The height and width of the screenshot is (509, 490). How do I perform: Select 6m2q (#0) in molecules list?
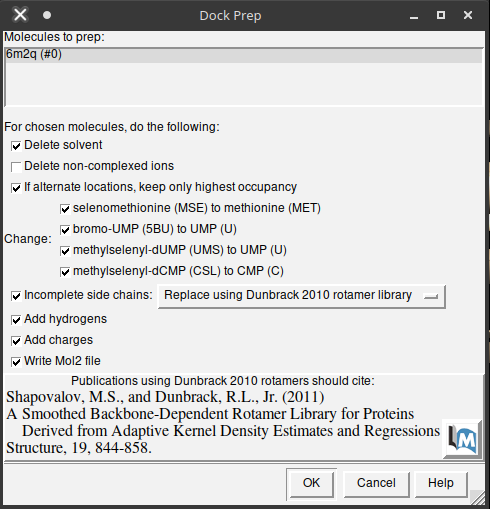pyautogui.click(x=244, y=55)
